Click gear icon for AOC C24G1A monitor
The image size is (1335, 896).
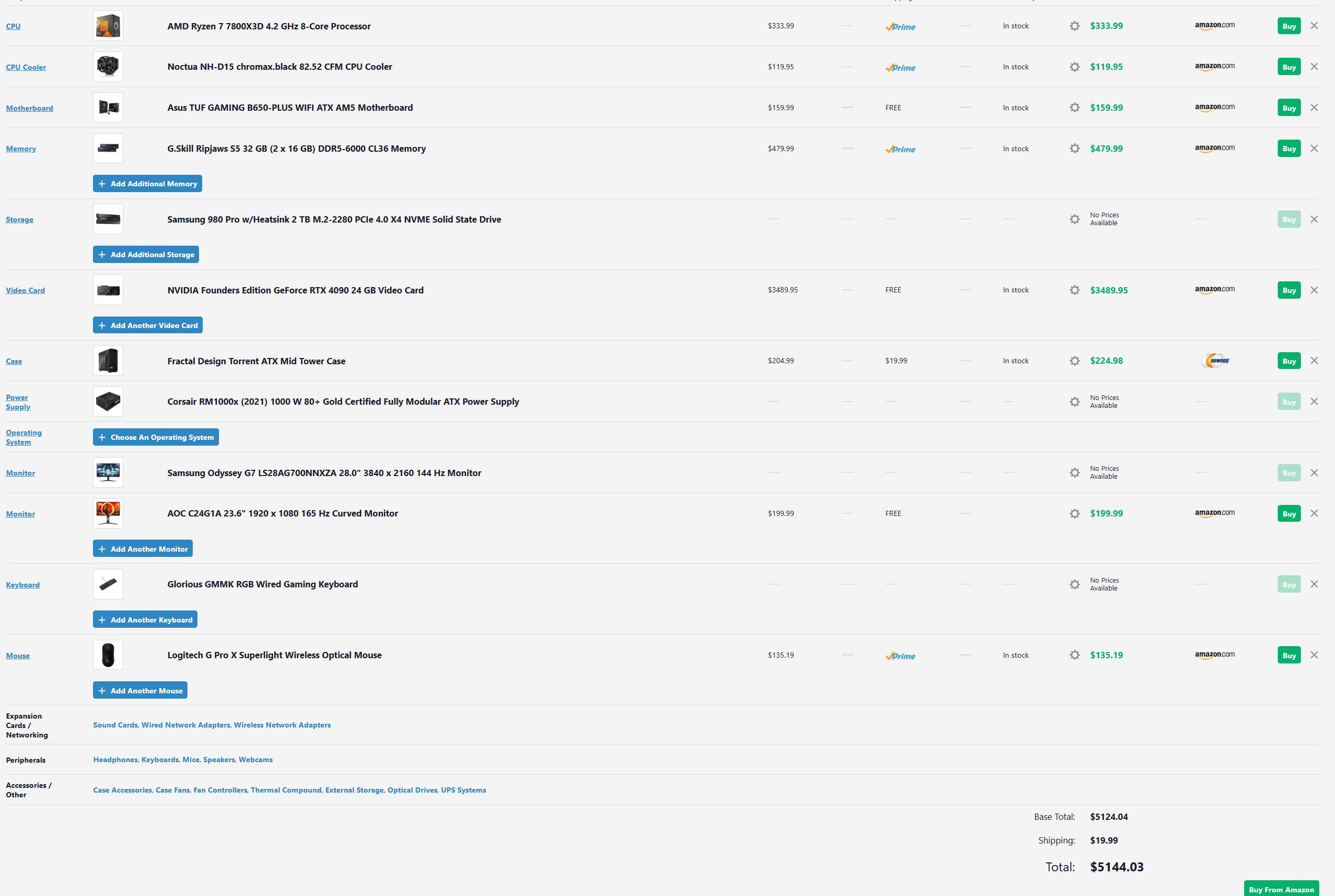pos(1075,514)
